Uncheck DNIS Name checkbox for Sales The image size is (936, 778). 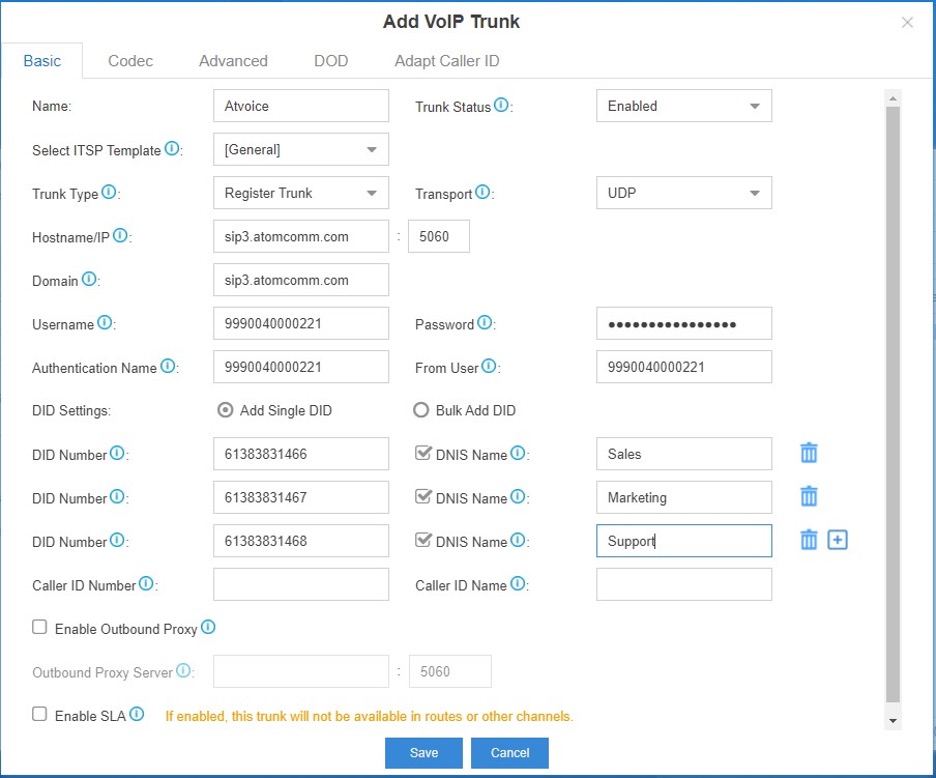423,453
